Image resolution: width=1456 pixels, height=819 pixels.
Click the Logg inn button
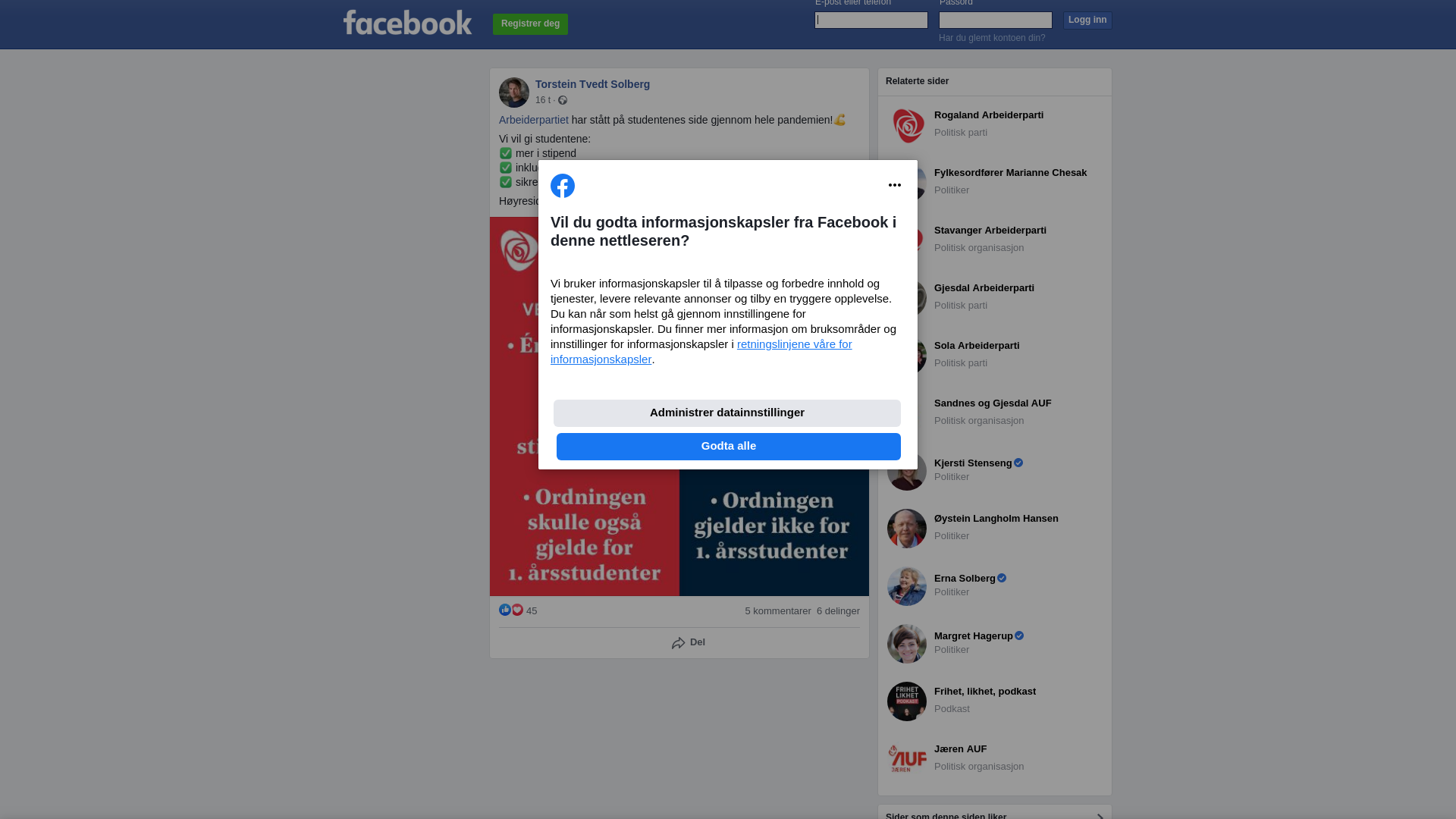pyautogui.click(x=1087, y=20)
